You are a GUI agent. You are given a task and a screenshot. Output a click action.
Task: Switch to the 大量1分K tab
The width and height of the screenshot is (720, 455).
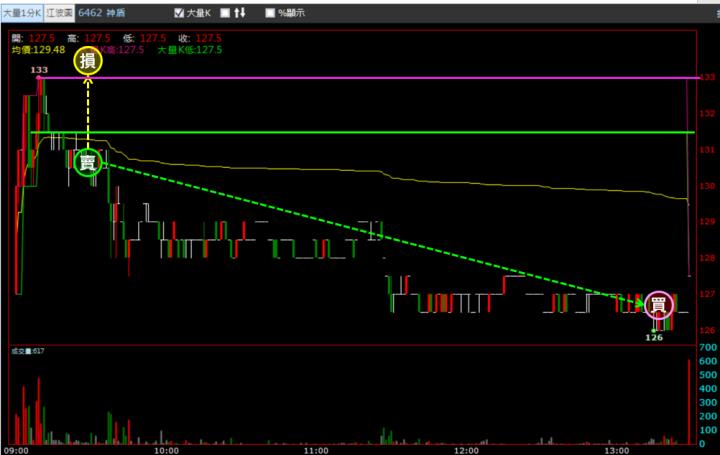coord(20,13)
